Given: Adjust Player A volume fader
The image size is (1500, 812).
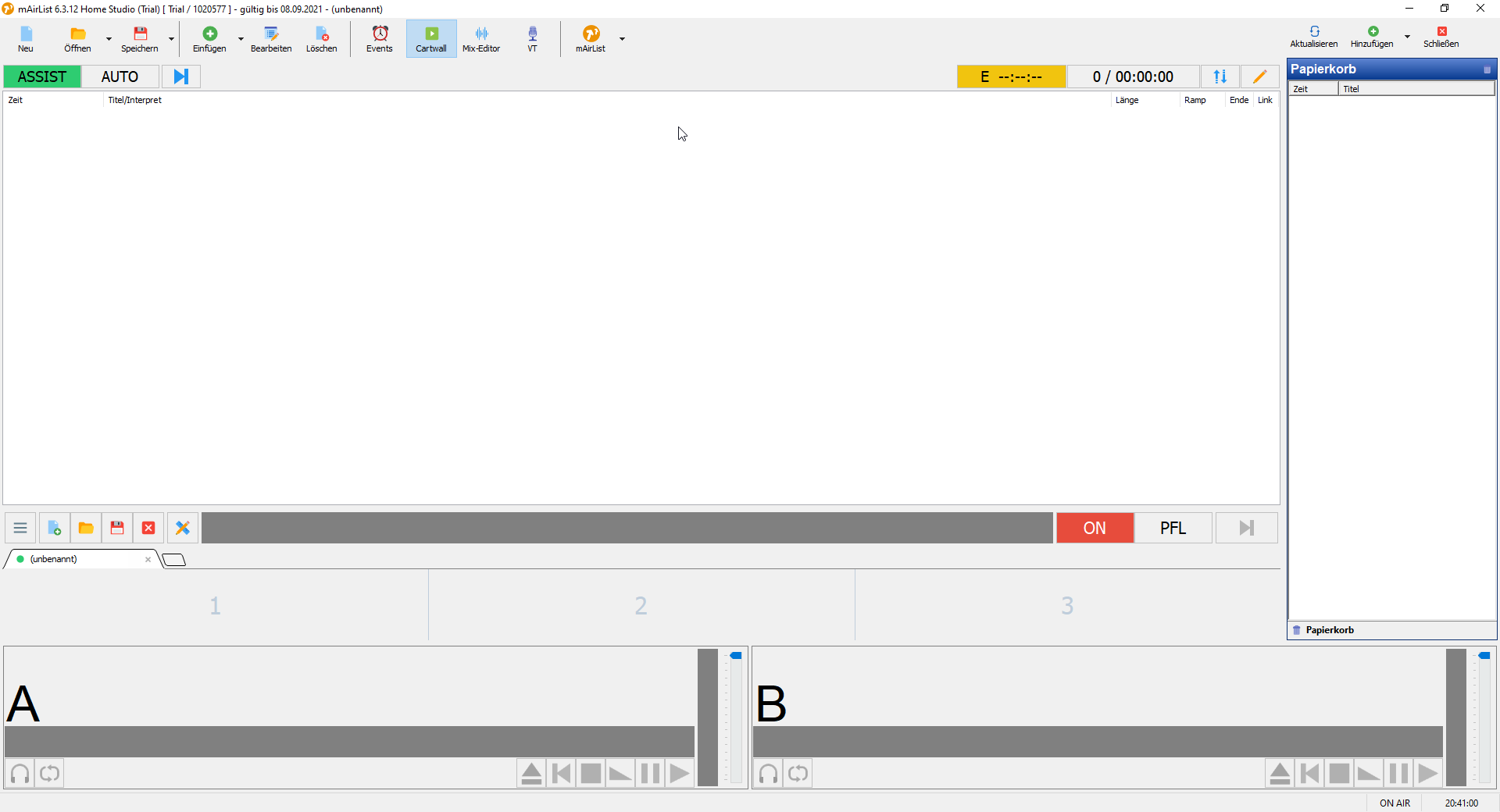Looking at the screenshot, I should tap(736, 656).
